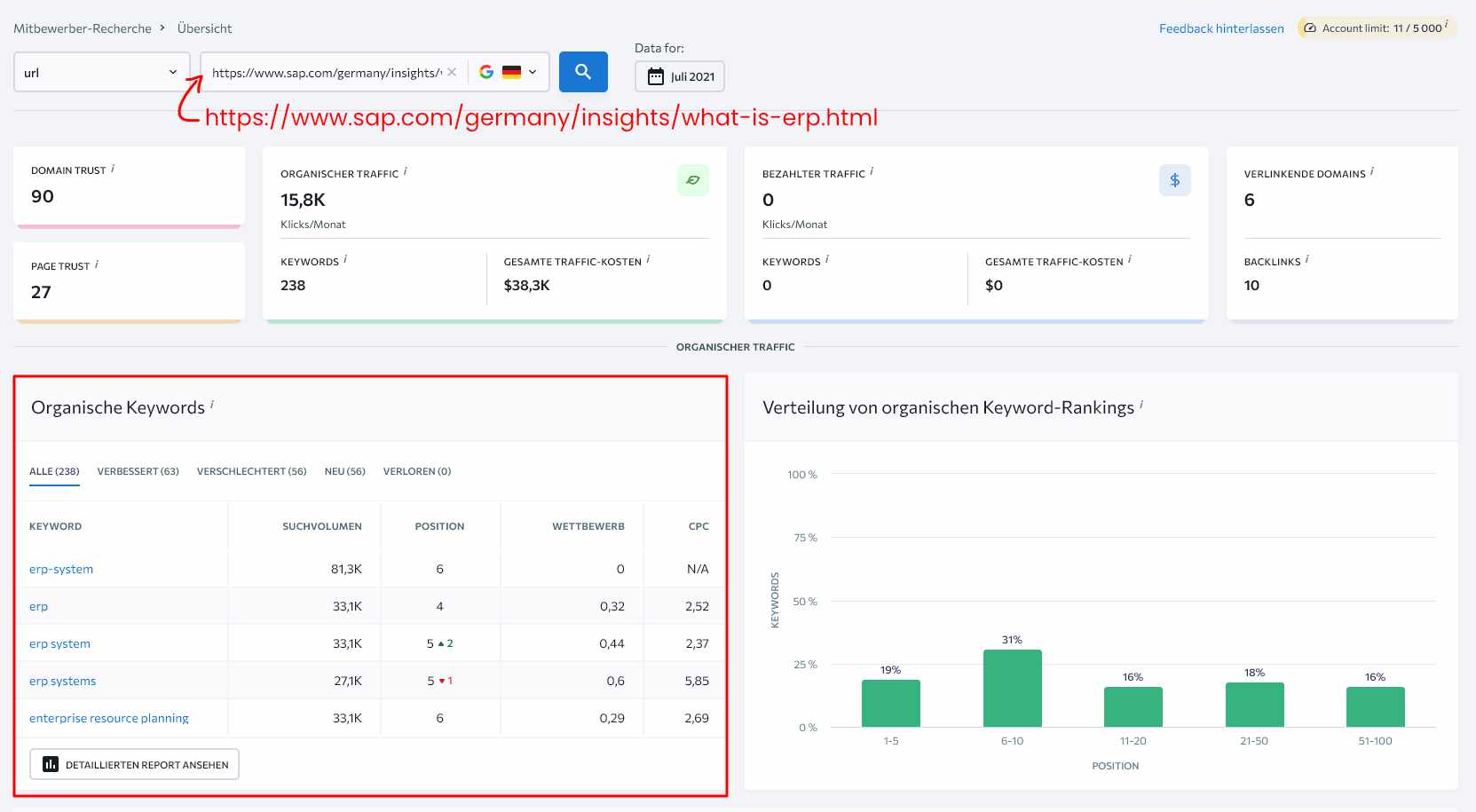Open the Juli 2021 date picker
This screenshot has width=1476, height=812.
click(x=680, y=76)
